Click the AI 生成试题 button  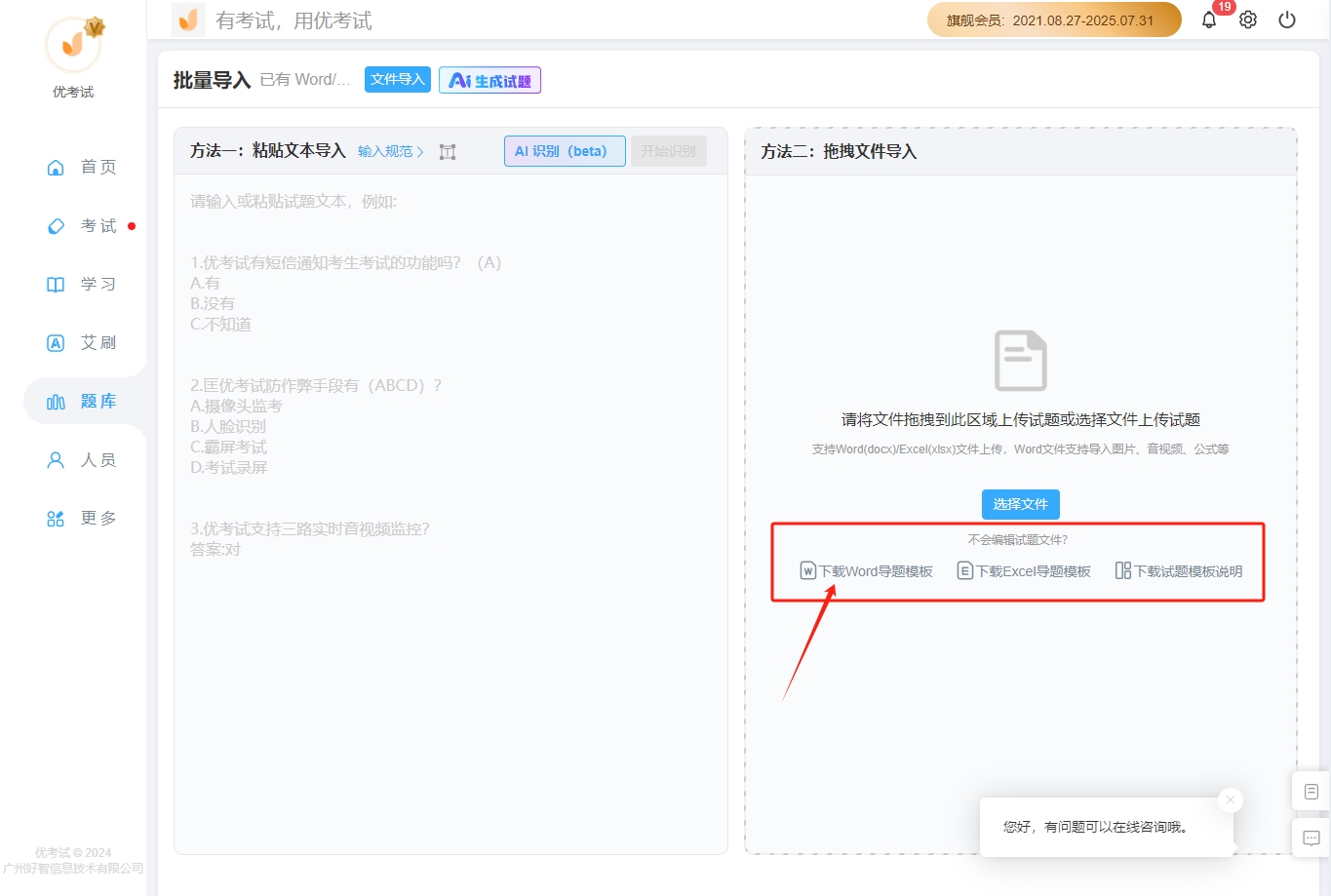[489, 80]
